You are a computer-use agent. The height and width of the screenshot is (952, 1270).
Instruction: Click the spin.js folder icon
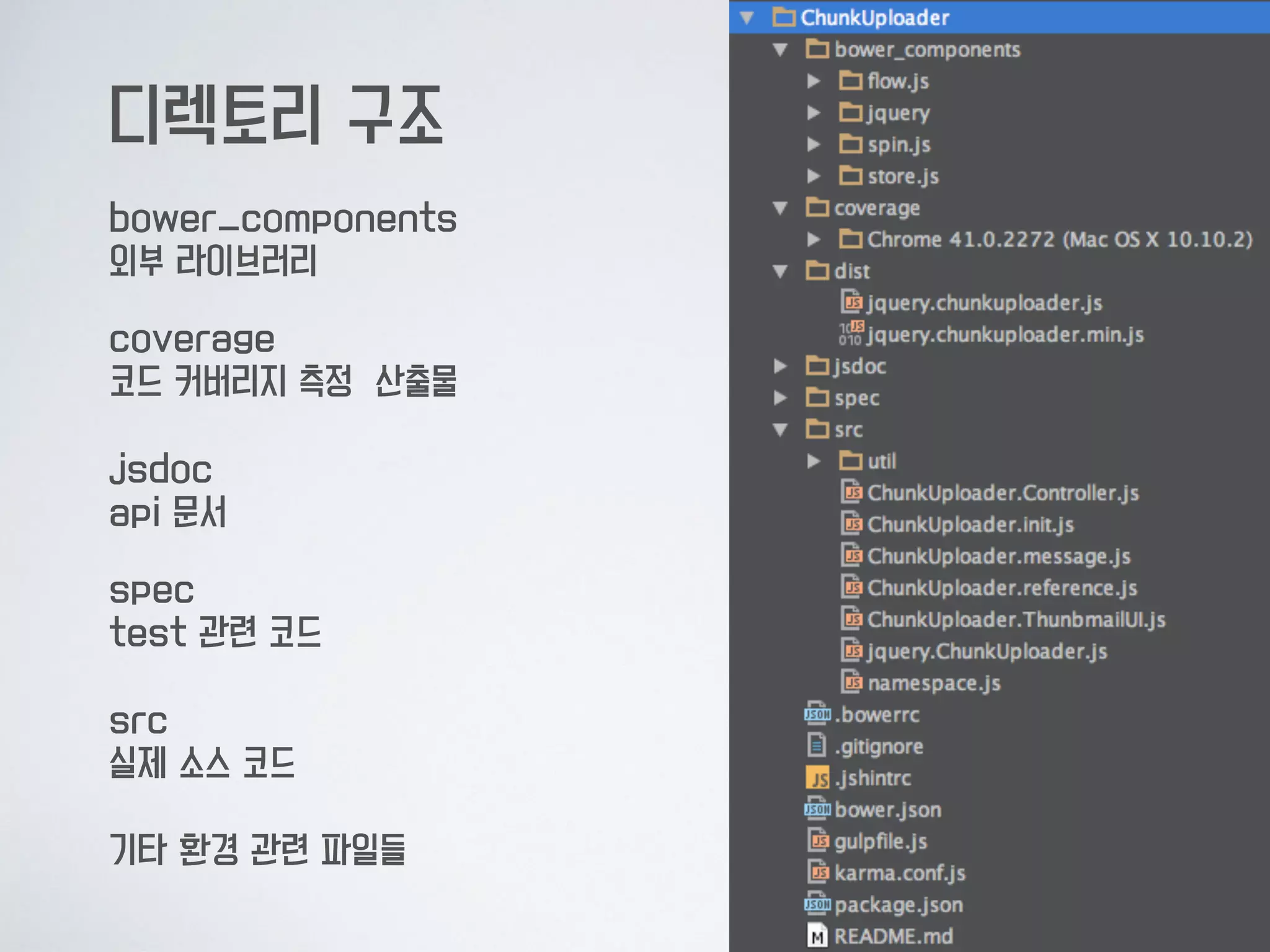[x=851, y=144]
